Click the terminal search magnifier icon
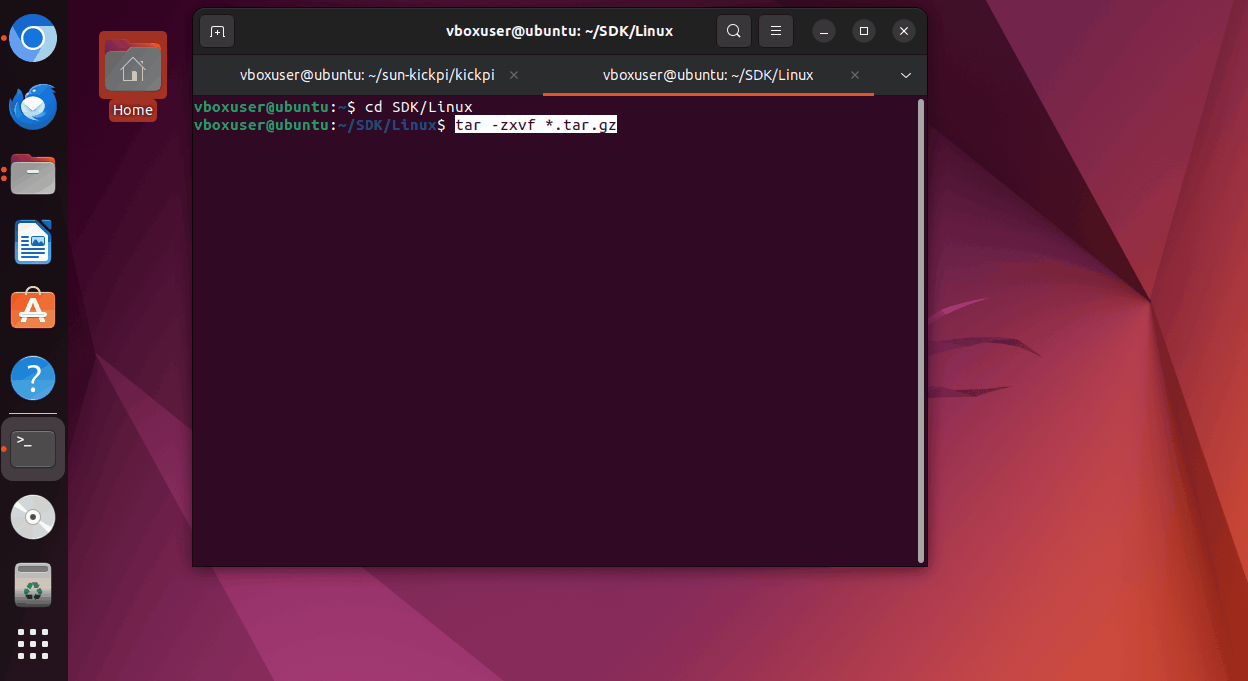The height and width of the screenshot is (681, 1248). [733, 31]
